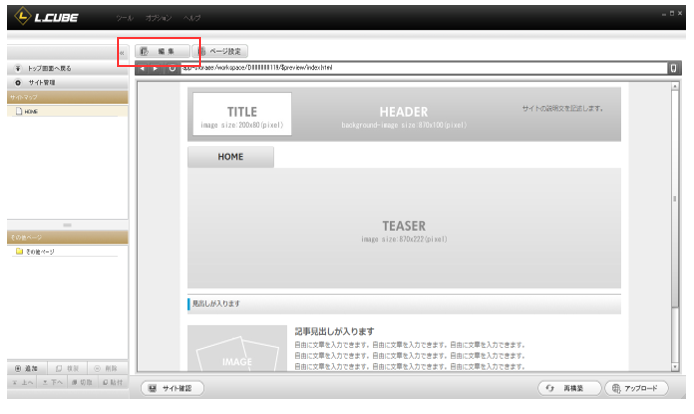Click the アップロード upload button

click(636, 388)
